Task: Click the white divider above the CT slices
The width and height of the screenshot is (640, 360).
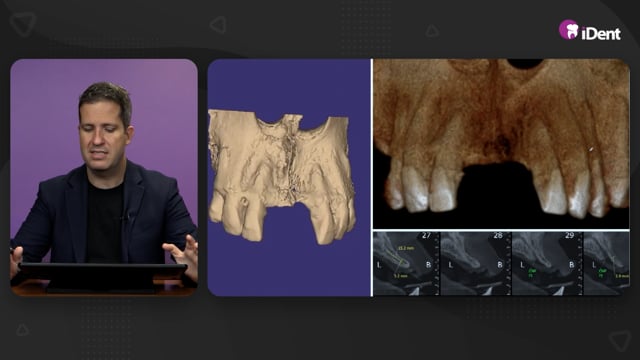Action: 501,230
